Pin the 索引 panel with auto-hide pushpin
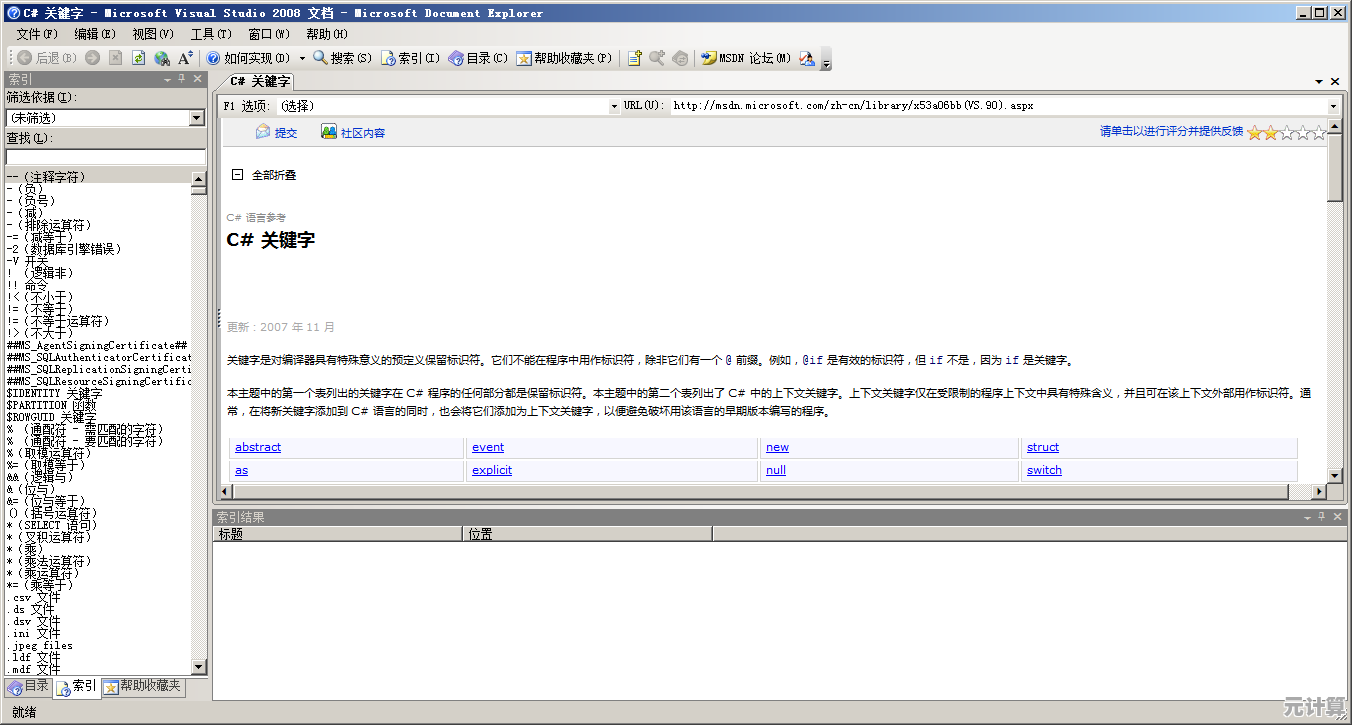The width and height of the screenshot is (1352, 725). pyautogui.click(x=181, y=79)
